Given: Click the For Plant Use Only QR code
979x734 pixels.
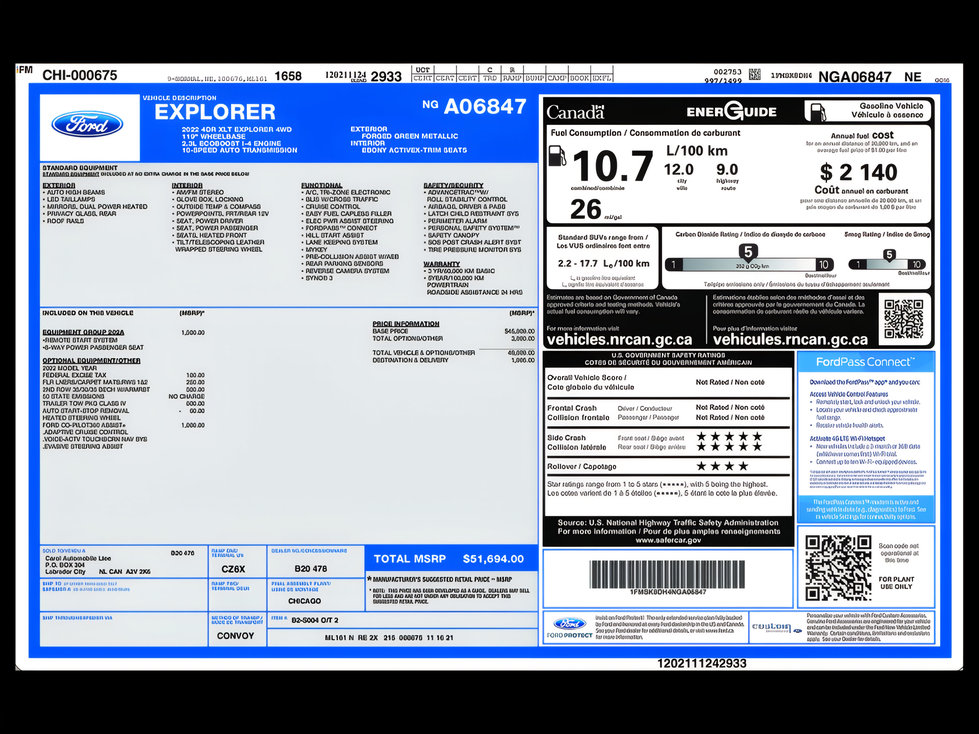Looking at the screenshot, I should coord(837,567).
